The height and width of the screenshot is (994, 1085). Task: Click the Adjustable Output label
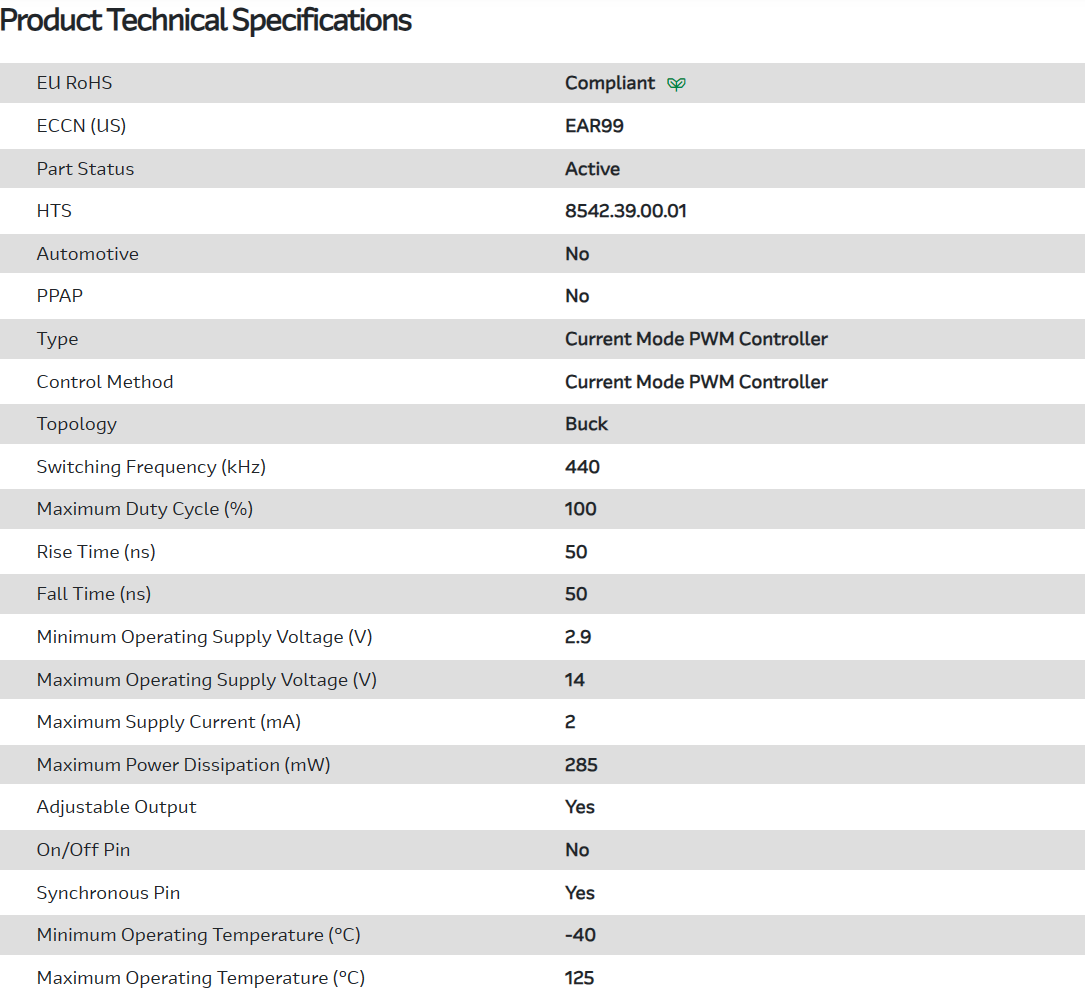[x=117, y=807]
